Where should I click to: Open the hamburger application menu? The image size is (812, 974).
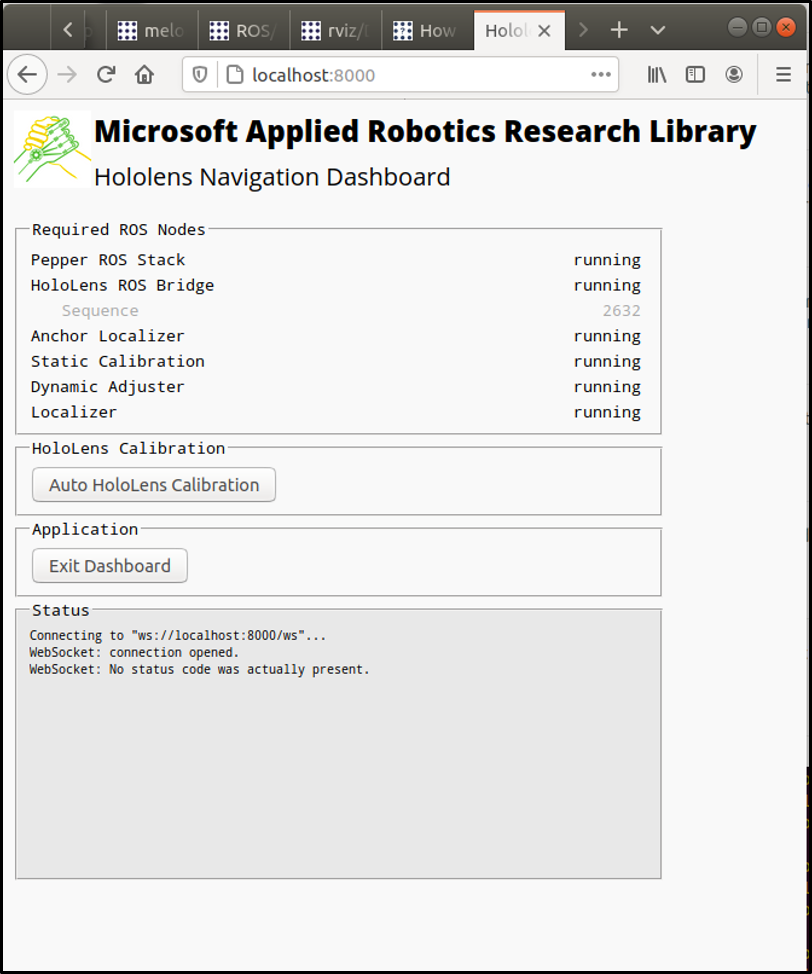point(783,75)
